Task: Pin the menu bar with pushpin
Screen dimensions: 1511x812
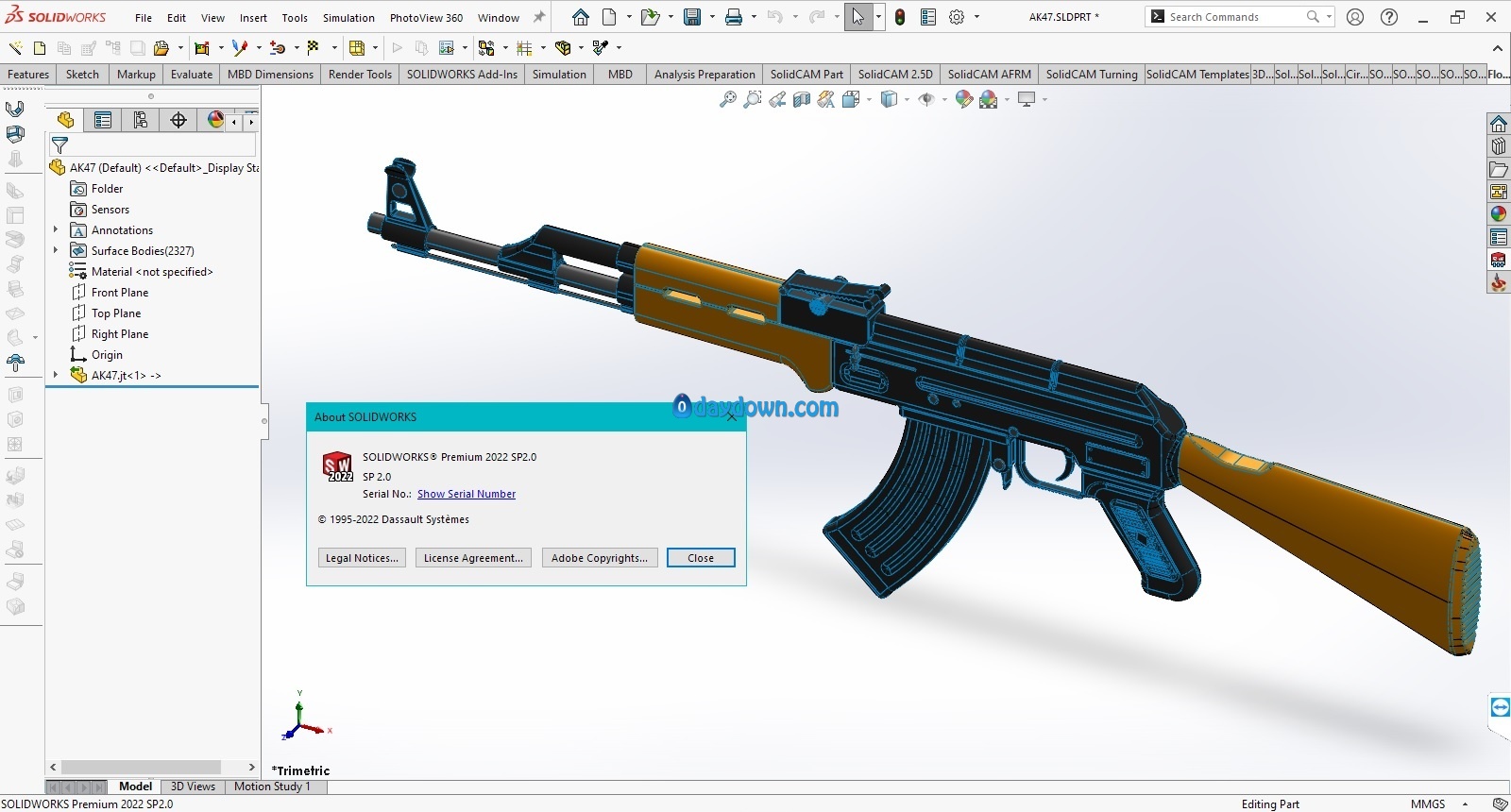Action: pyautogui.click(x=539, y=17)
